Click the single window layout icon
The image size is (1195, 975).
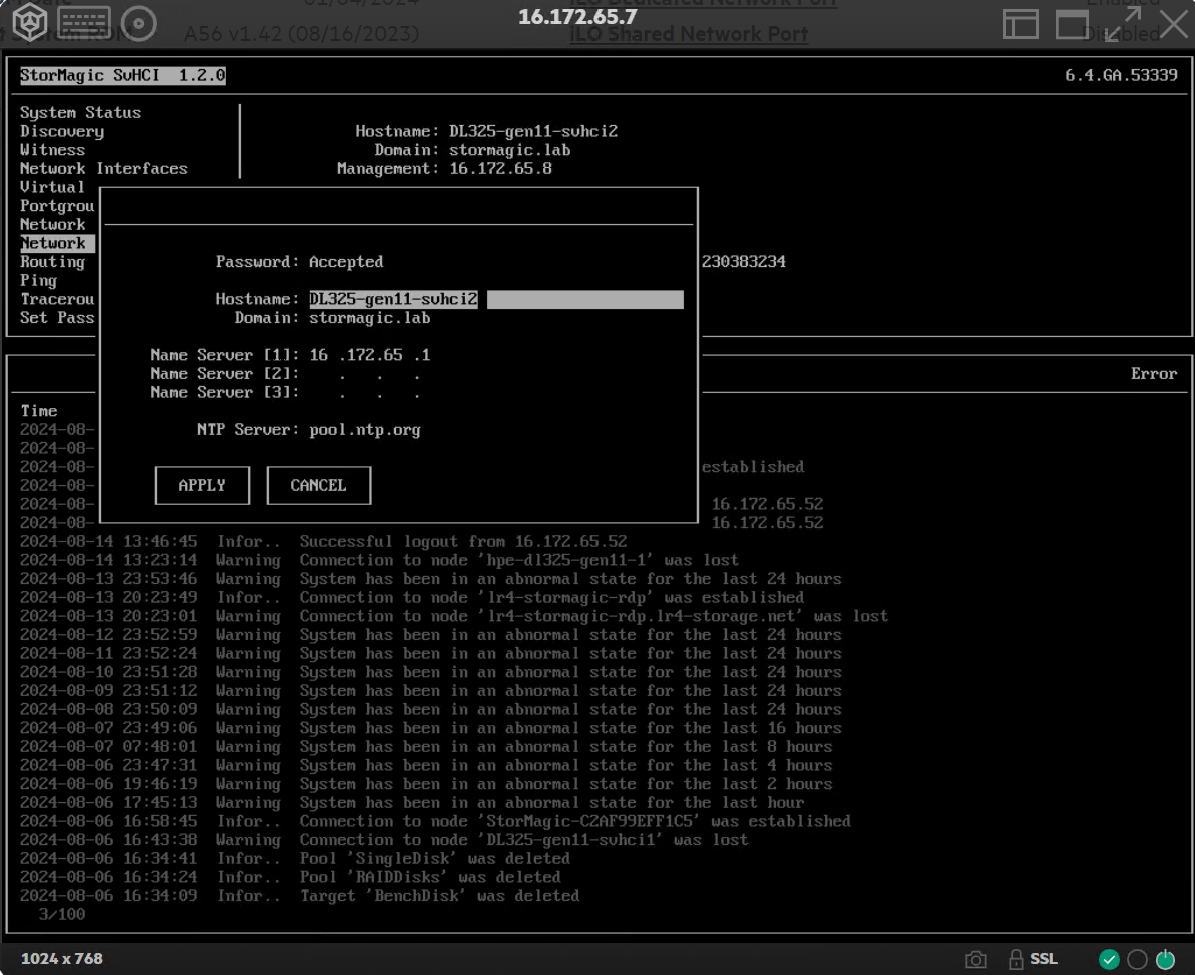(x=1072, y=24)
